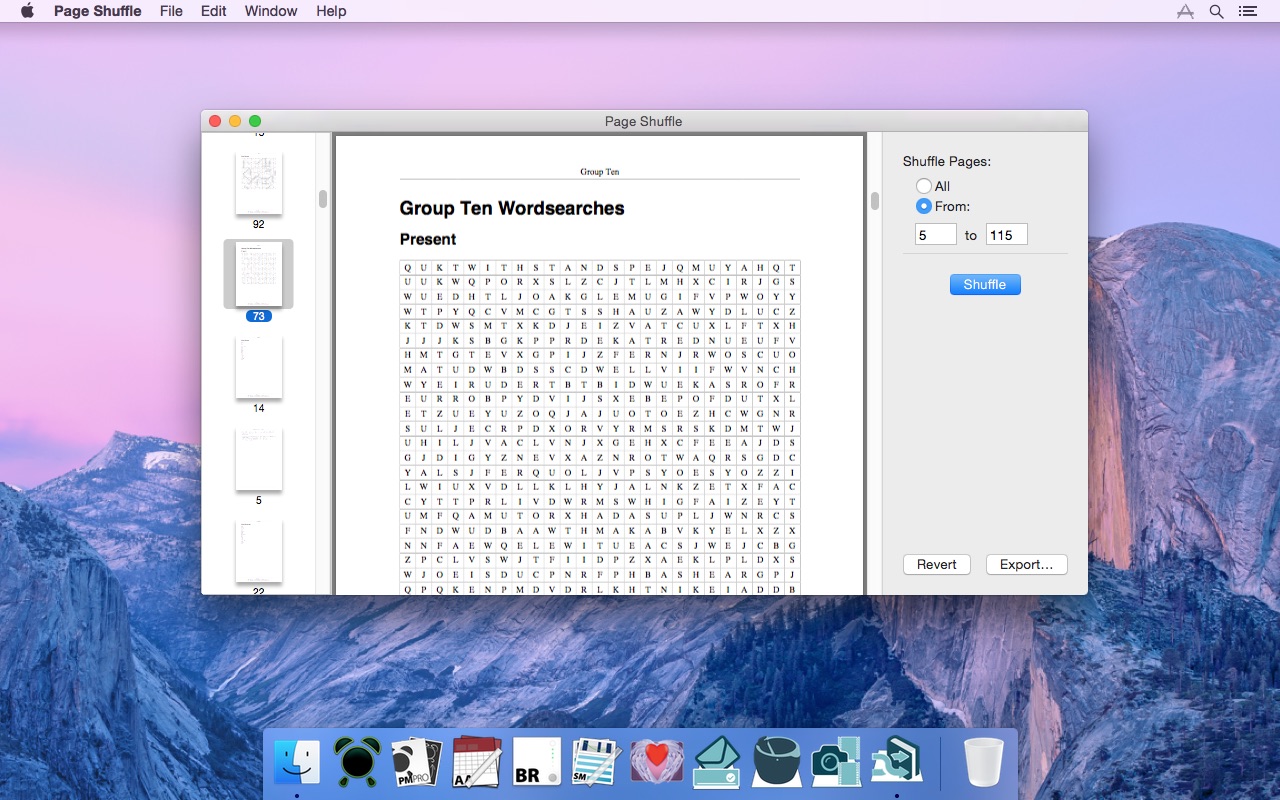Screen dimensions: 1280x800
Task: Click the Present subheading in preview
Action: 428,239
